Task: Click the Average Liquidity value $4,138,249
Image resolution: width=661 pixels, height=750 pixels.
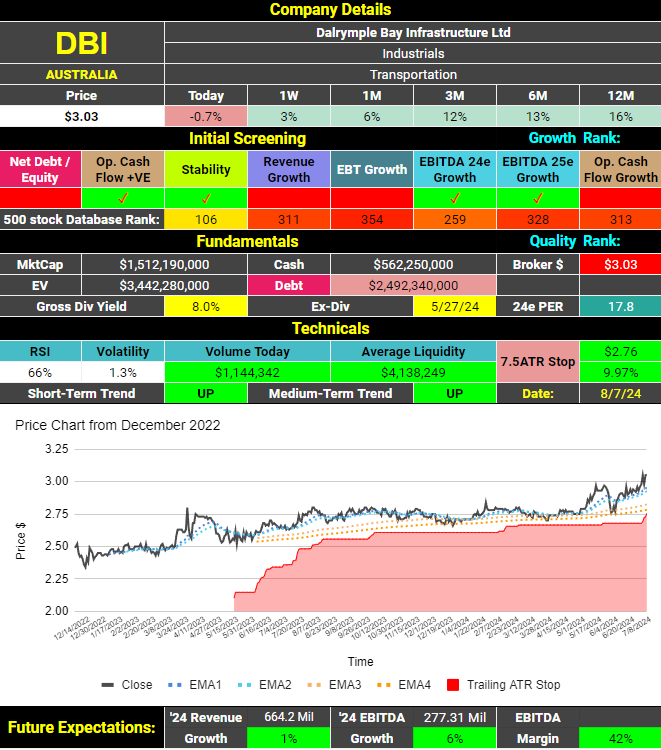Action: point(413,373)
